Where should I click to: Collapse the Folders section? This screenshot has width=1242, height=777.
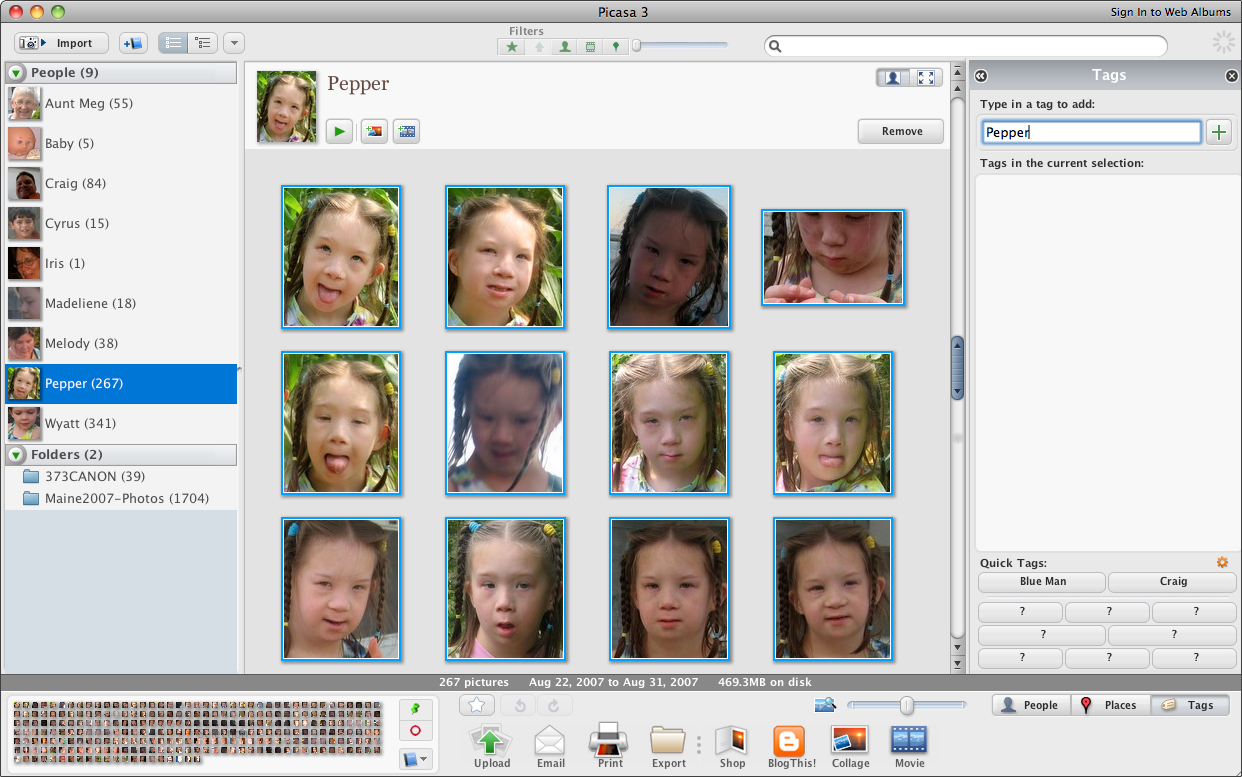click(x=15, y=455)
